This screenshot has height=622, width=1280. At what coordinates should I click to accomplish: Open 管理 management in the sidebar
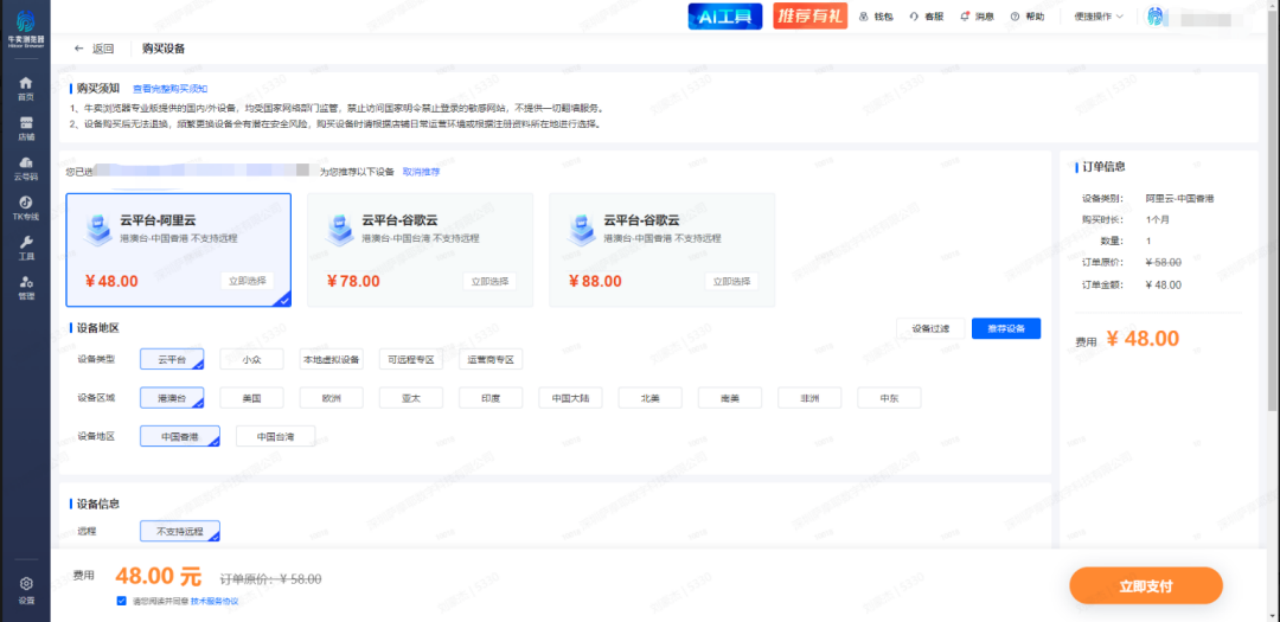coord(25,288)
